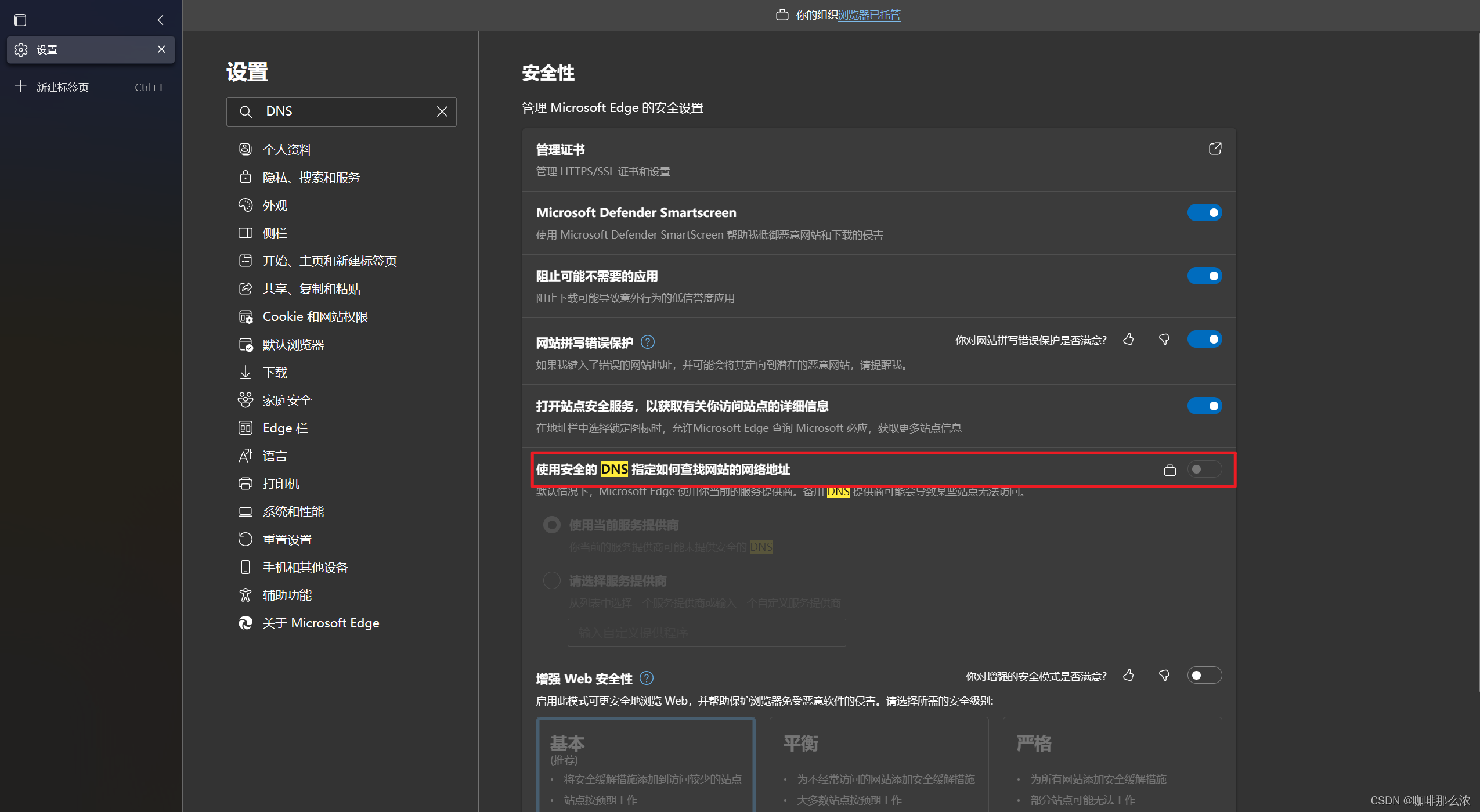Open 管理证书 external link icon
This screenshot has width=1480, height=812.
1215,149
